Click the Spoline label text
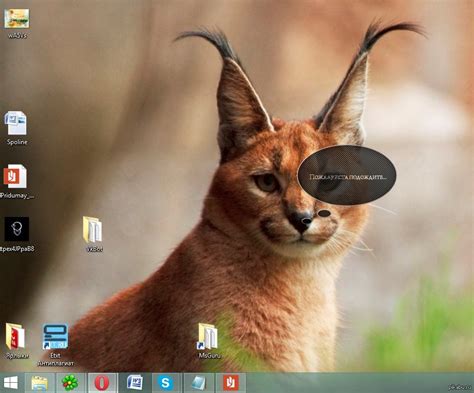474x393 pixels. (17, 142)
